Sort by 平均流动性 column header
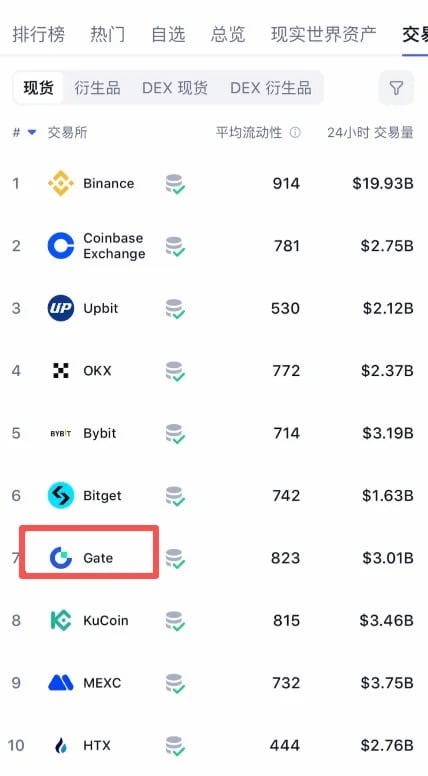This screenshot has height=776, width=428. pos(249,133)
